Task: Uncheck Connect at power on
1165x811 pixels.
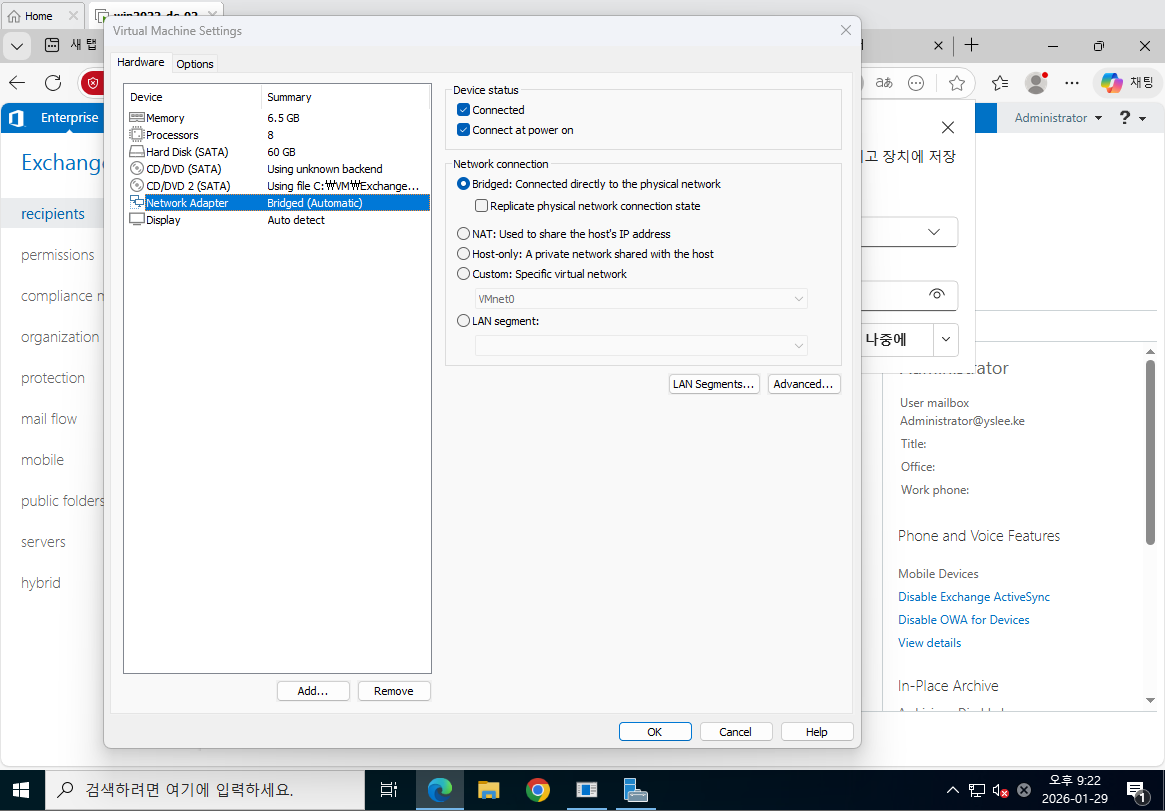Action: click(x=464, y=130)
